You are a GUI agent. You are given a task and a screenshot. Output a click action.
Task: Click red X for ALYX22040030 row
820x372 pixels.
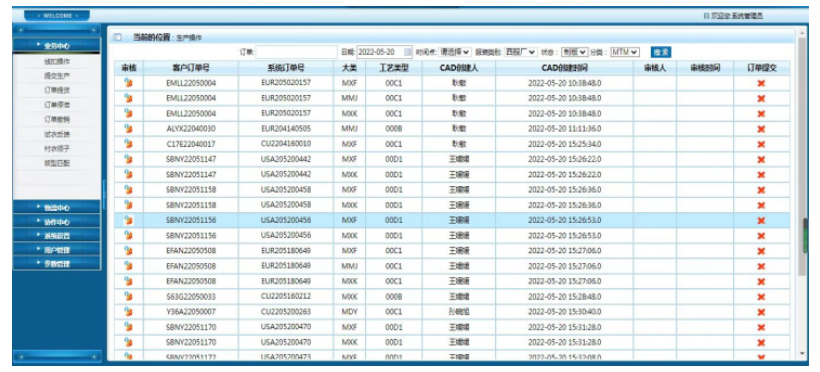pyautogui.click(x=761, y=129)
